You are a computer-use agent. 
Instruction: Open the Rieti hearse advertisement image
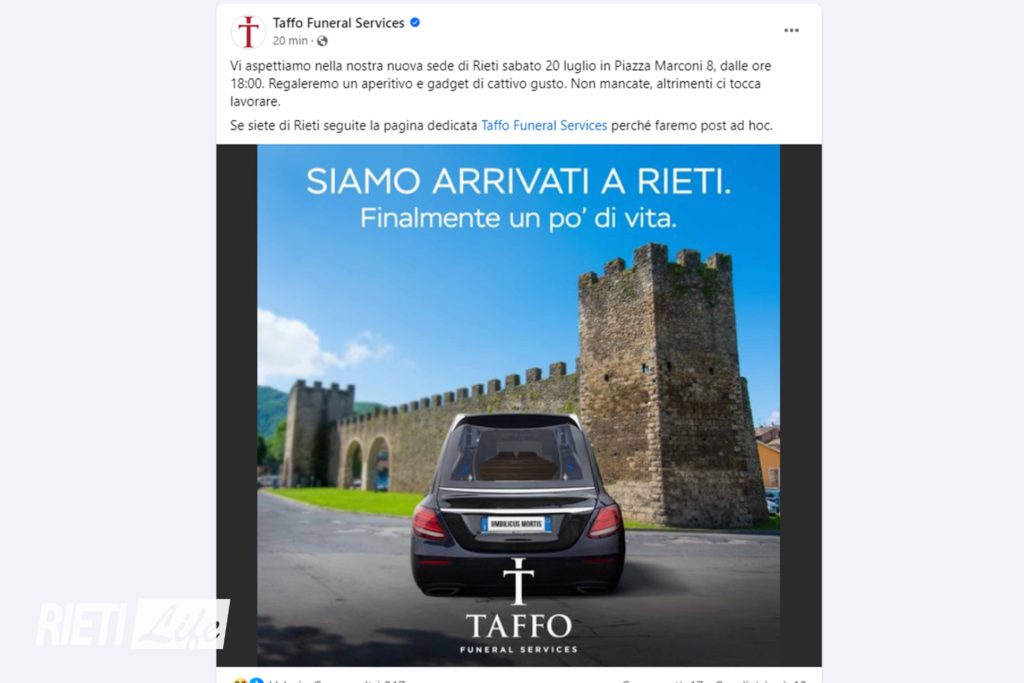[519, 405]
